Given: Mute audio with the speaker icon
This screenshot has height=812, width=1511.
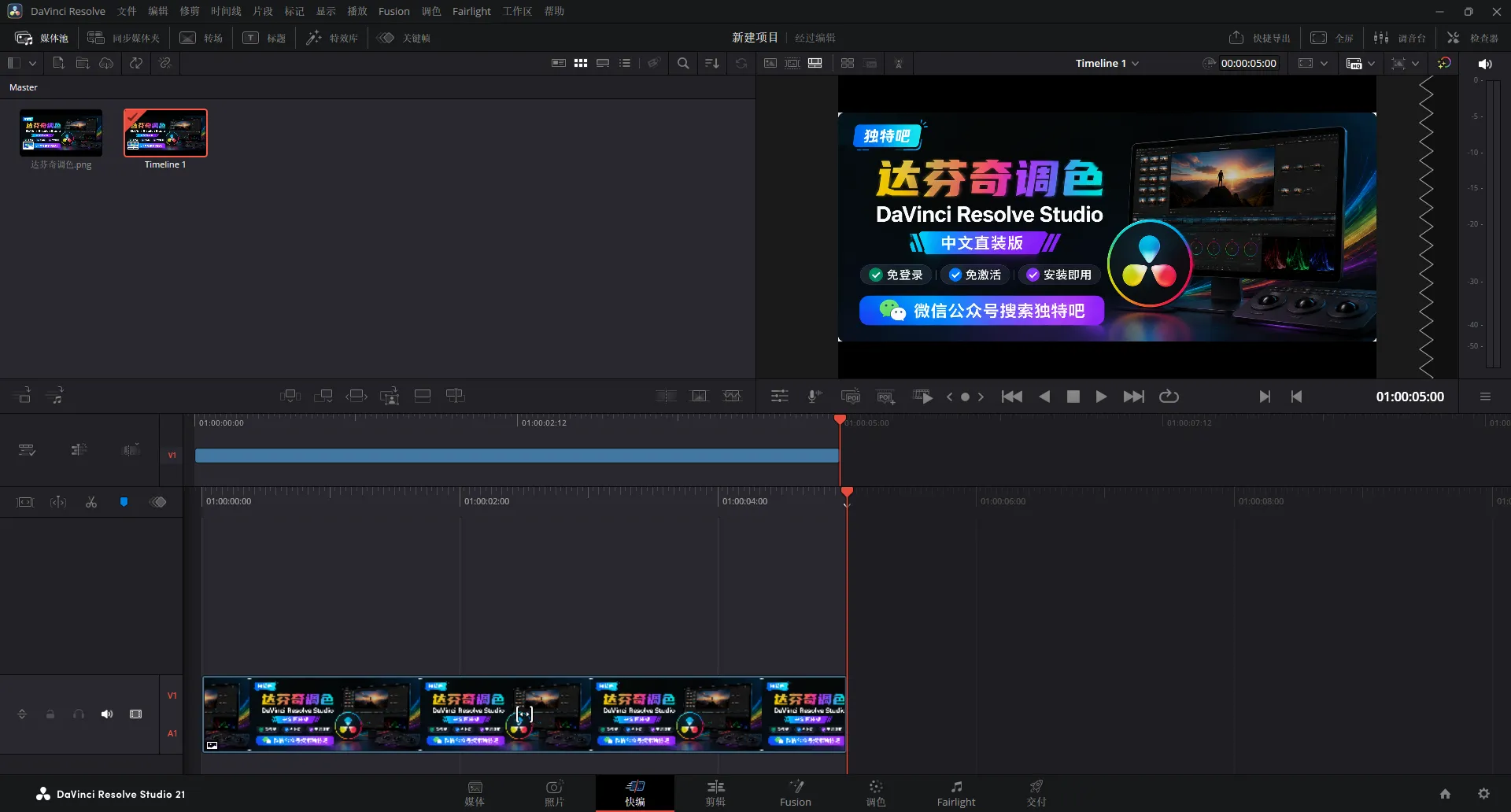Looking at the screenshot, I should click(x=1485, y=64).
